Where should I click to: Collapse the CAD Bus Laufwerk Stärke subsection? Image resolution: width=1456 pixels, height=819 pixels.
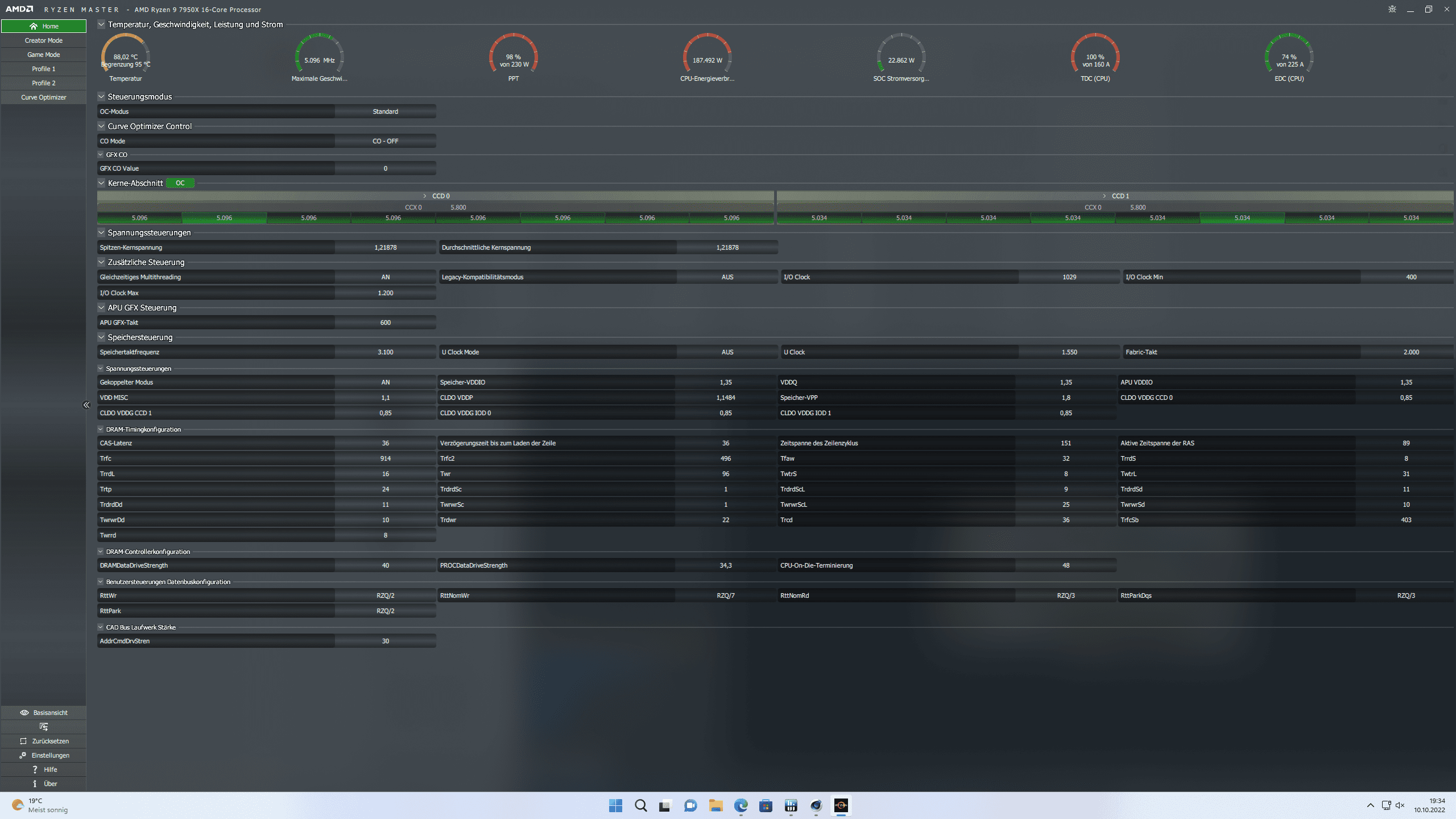pyautogui.click(x=101, y=627)
